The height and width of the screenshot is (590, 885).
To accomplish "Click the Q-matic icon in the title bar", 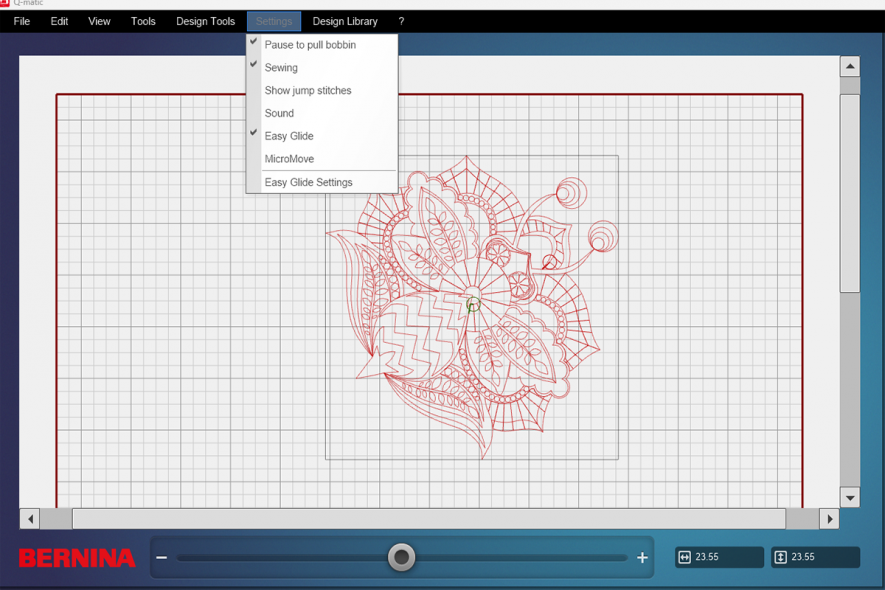I will click(8, 5).
